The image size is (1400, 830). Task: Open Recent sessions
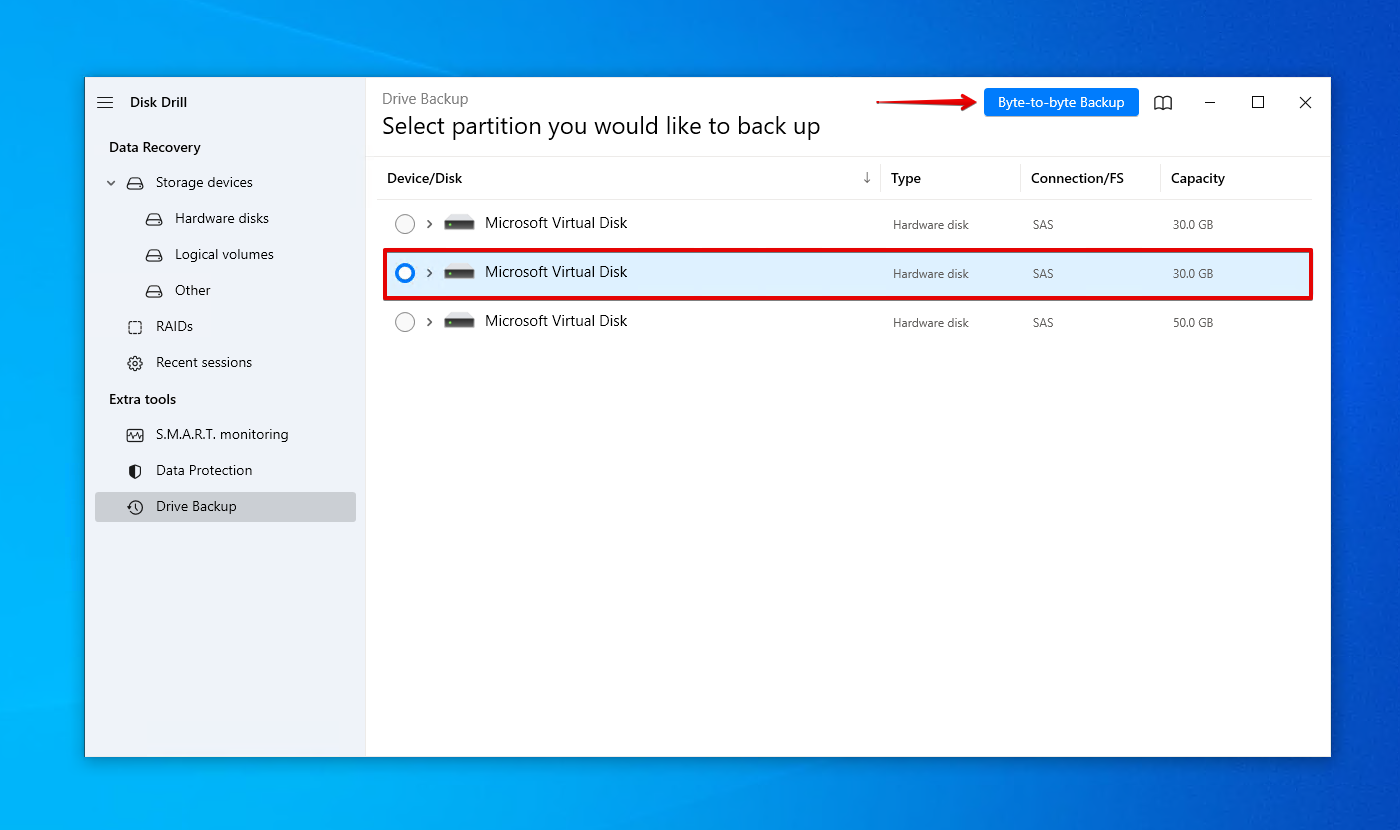pyautogui.click(x=204, y=362)
